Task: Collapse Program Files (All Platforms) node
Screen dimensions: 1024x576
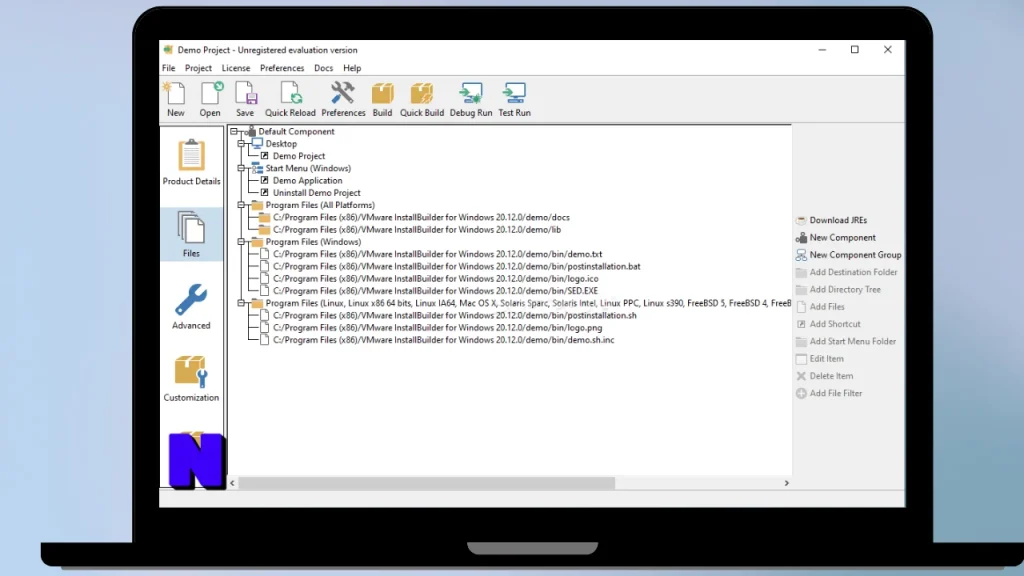Action: click(x=242, y=205)
